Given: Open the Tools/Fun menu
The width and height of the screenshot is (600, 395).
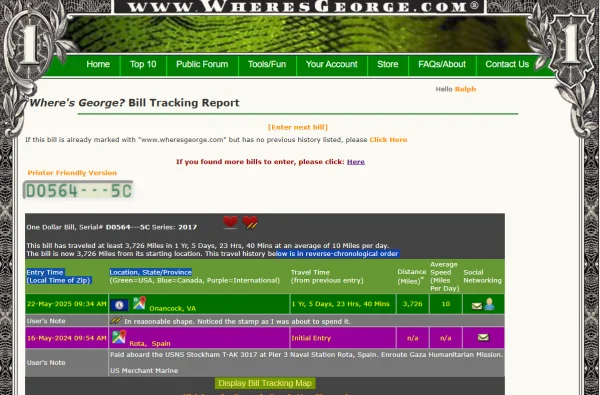Looking at the screenshot, I should (x=267, y=64).
